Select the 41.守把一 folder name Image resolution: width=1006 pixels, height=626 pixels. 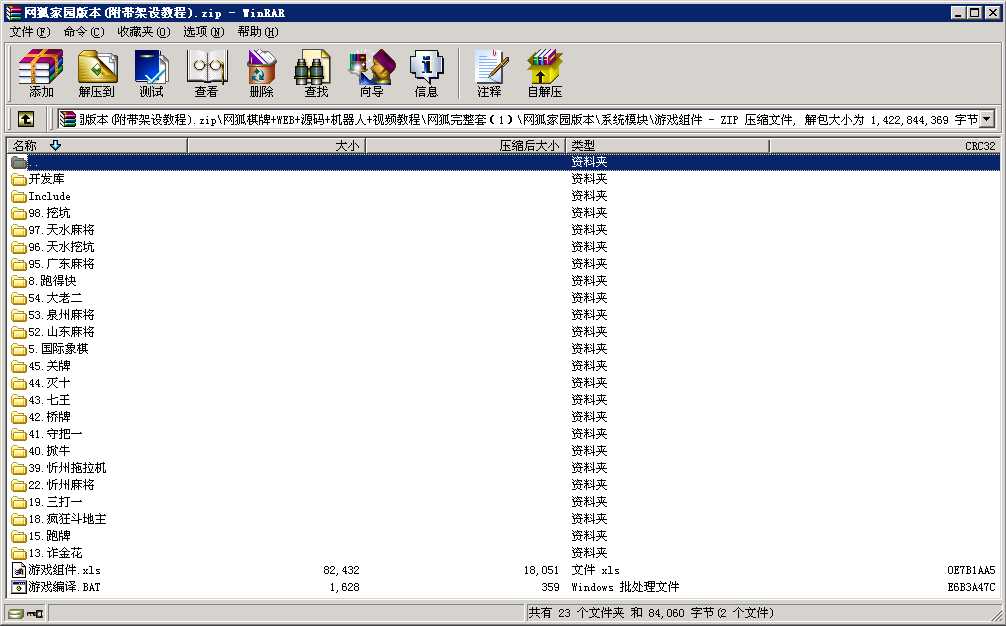pyautogui.click(x=56, y=434)
